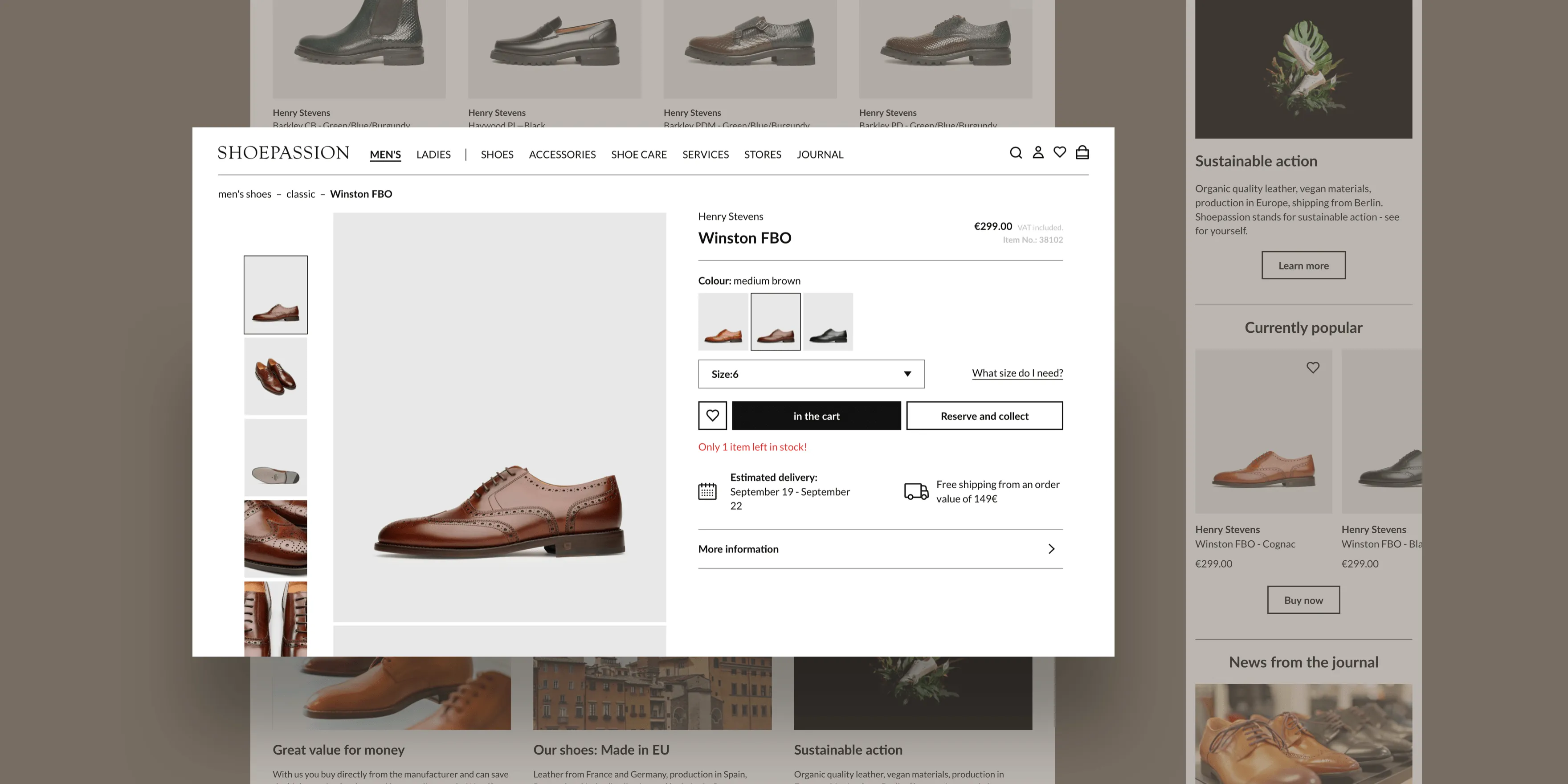Image resolution: width=1568 pixels, height=784 pixels.
Task: Open the search magnifier icon
Action: pos(1016,153)
